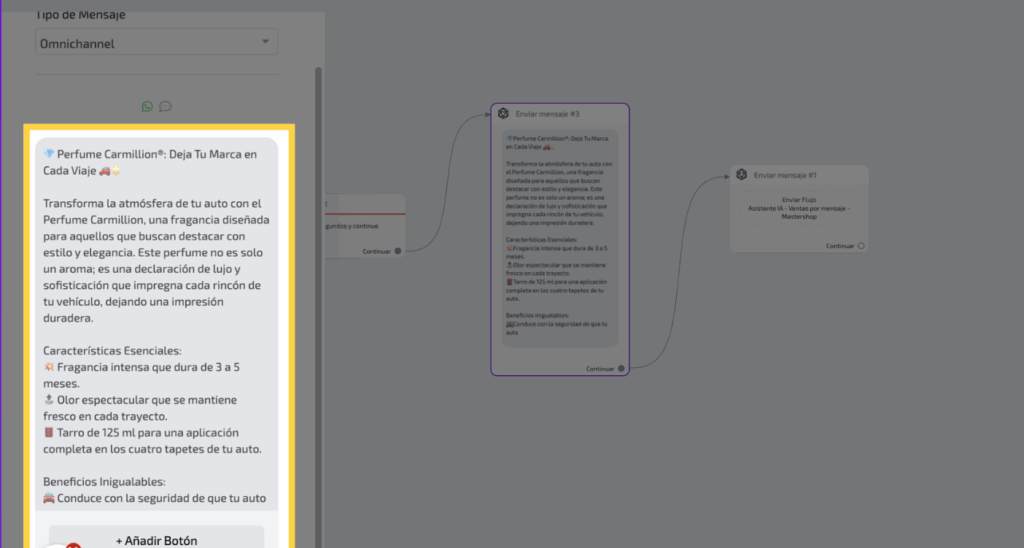Viewport: 1024px width, 548px height.
Task: Click the red badge icon below the editor
Action: 72,544
